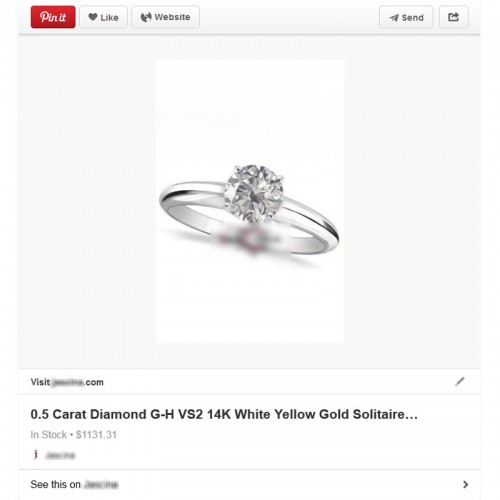Image resolution: width=500 pixels, height=500 pixels.
Task: Click the Like label text
Action: pos(109,17)
